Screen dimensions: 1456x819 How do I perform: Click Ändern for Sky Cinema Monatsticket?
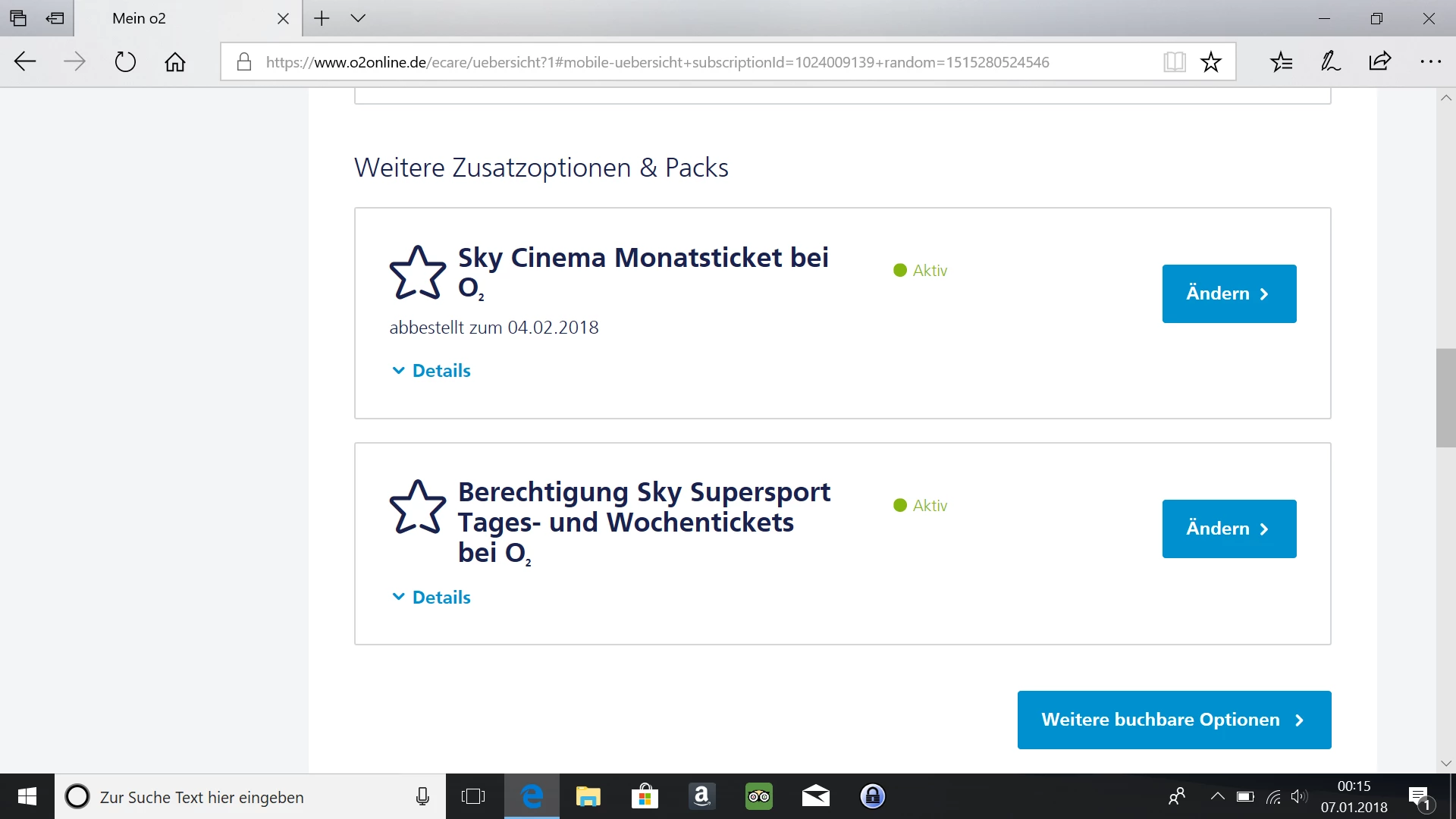(1228, 293)
